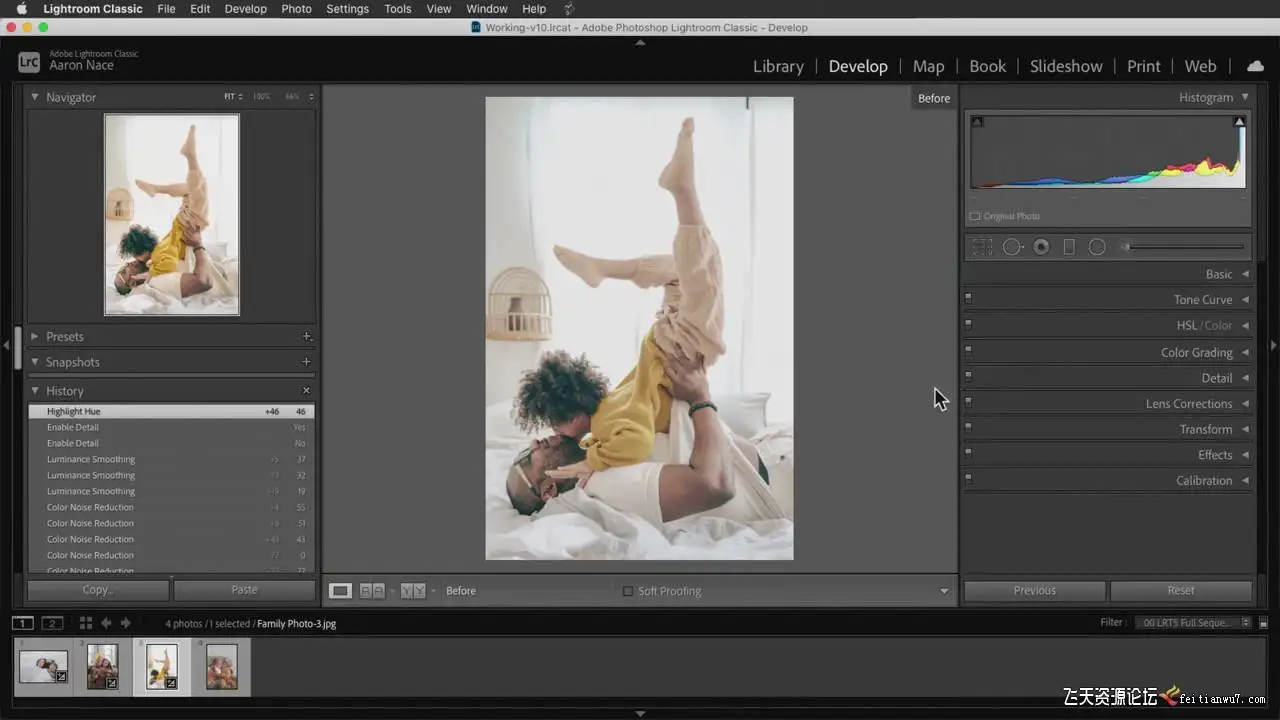This screenshot has width=1280, height=720.
Task: Expand the Presets panel
Action: 35,337
